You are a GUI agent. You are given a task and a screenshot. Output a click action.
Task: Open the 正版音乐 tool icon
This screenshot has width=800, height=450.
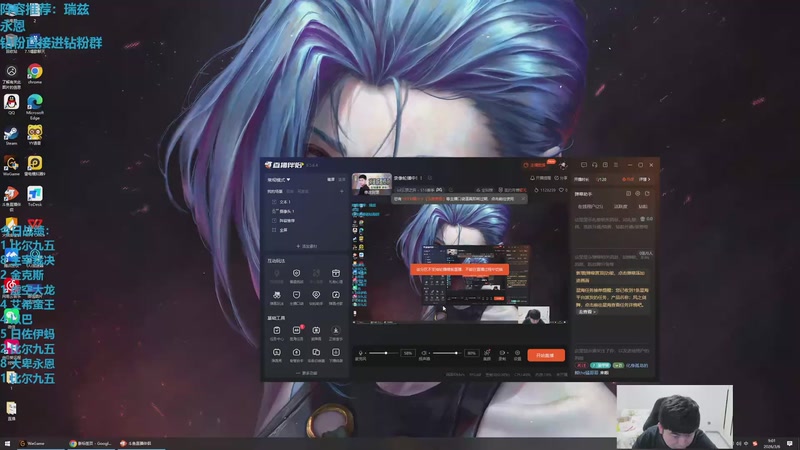pos(336,331)
